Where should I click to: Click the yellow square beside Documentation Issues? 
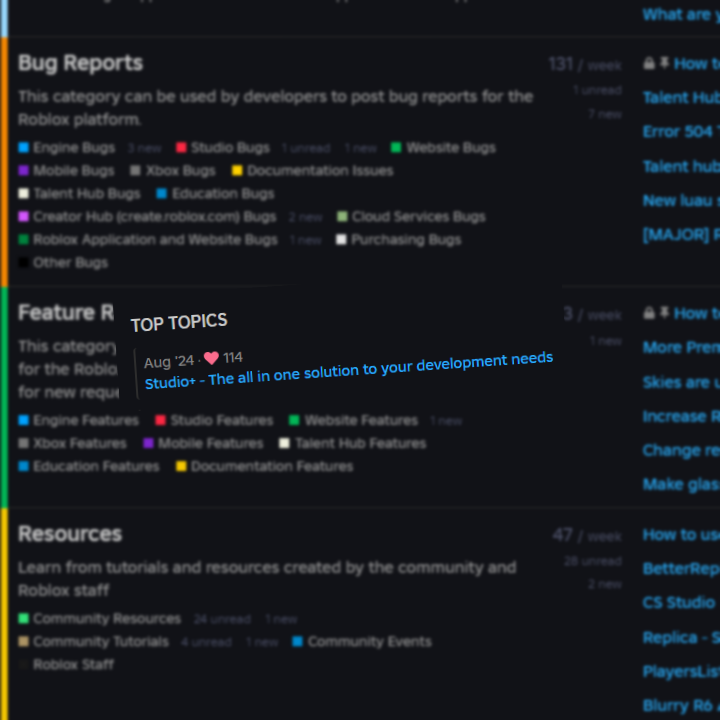point(237,171)
